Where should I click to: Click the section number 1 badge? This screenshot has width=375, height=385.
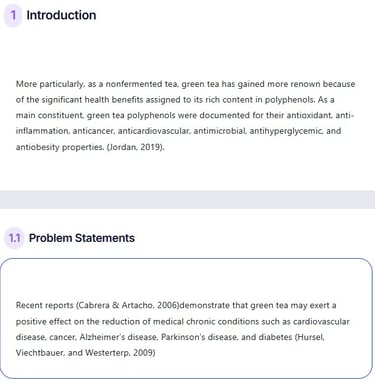click(x=13, y=15)
